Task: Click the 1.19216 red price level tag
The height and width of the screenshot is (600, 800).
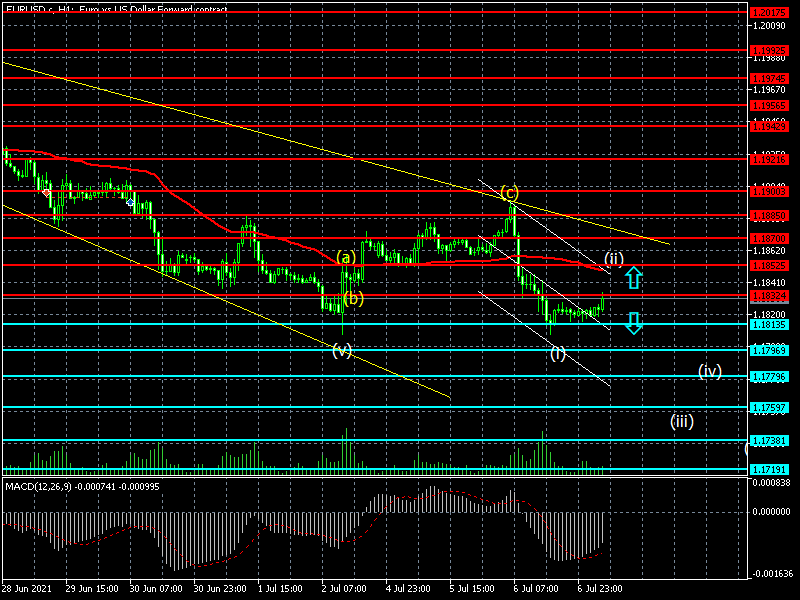Action: click(768, 160)
